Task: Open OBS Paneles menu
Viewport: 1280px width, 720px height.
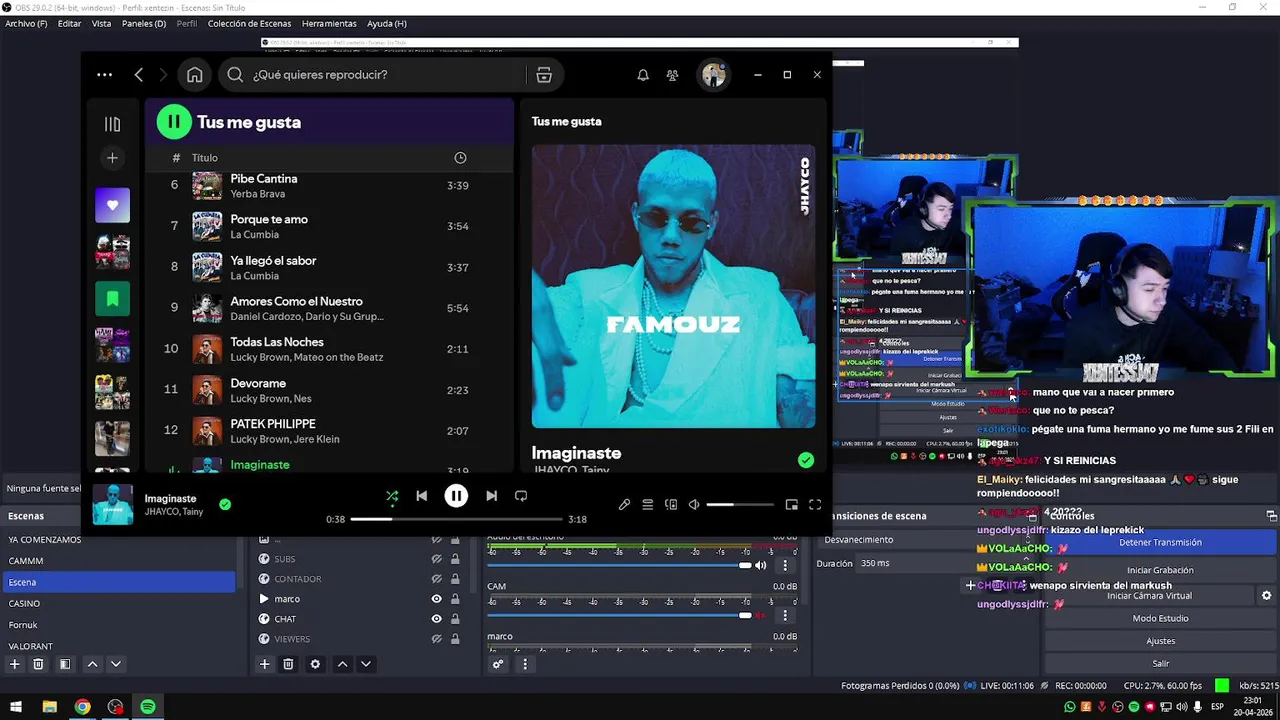Action: pos(144,23)
